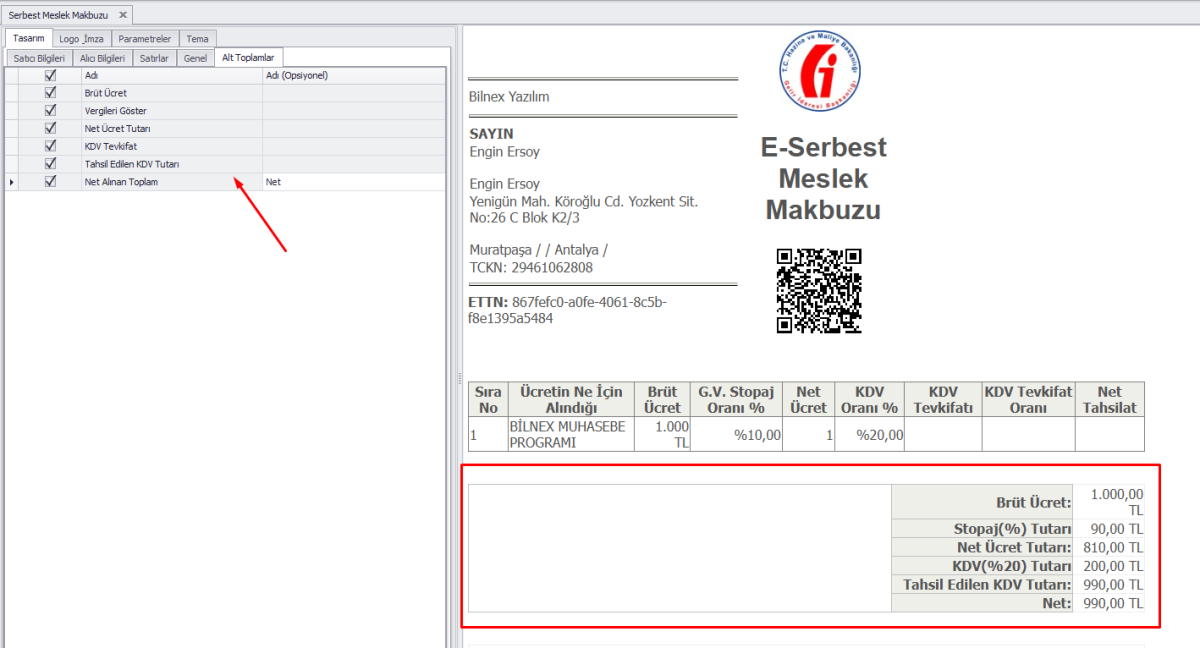Click optional name cell for Brüt Ücret

[x=352, y=93]
